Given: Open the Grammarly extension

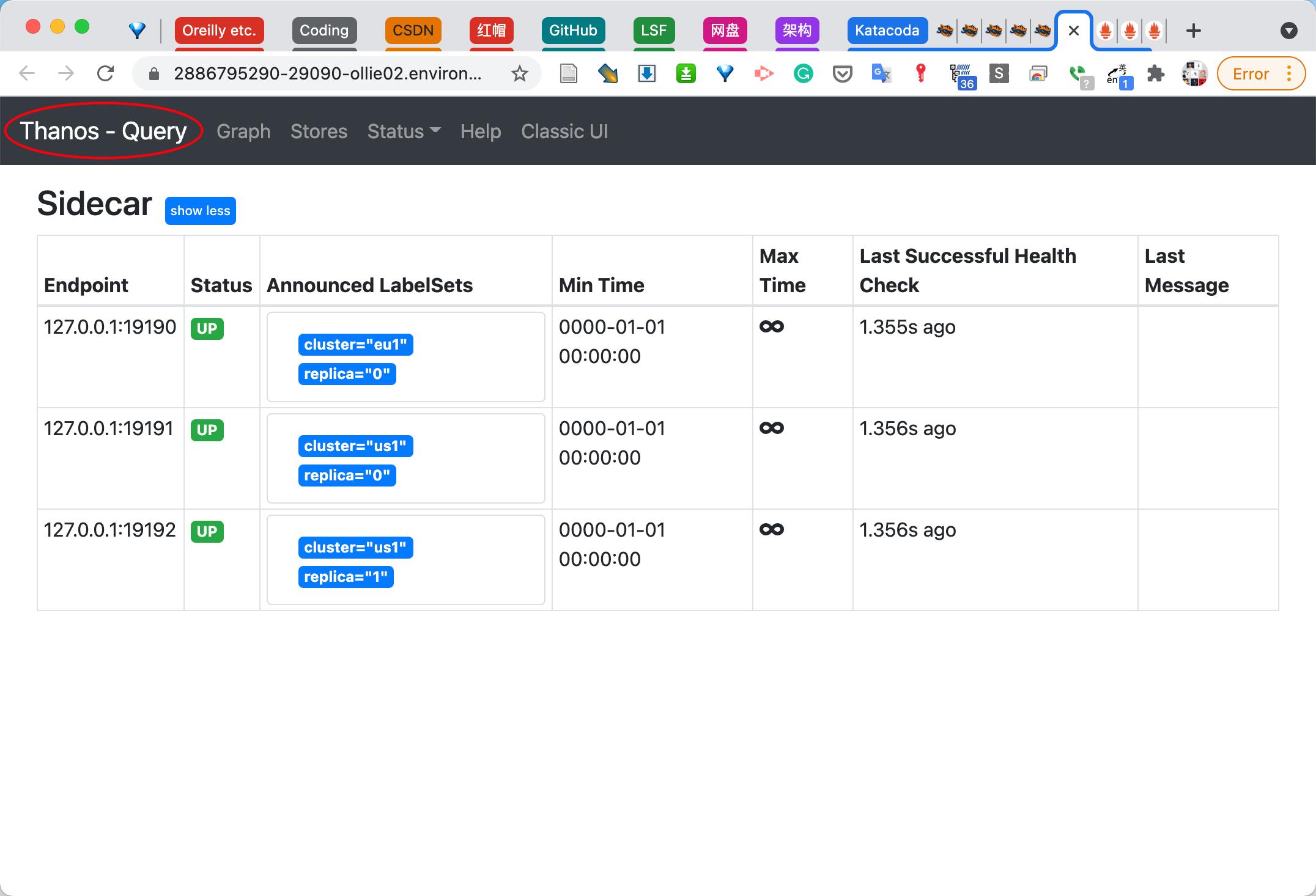Looking at the screenshot, I should click(804, 74).
